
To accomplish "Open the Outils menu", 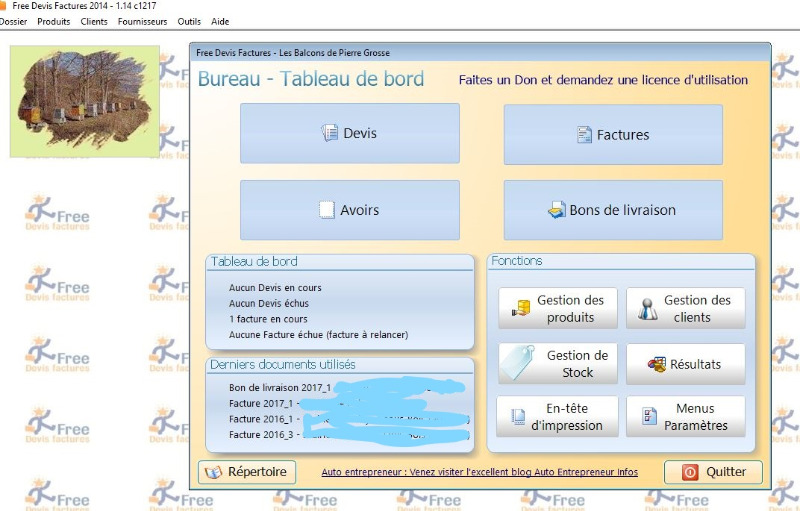I will click(189, 21).
